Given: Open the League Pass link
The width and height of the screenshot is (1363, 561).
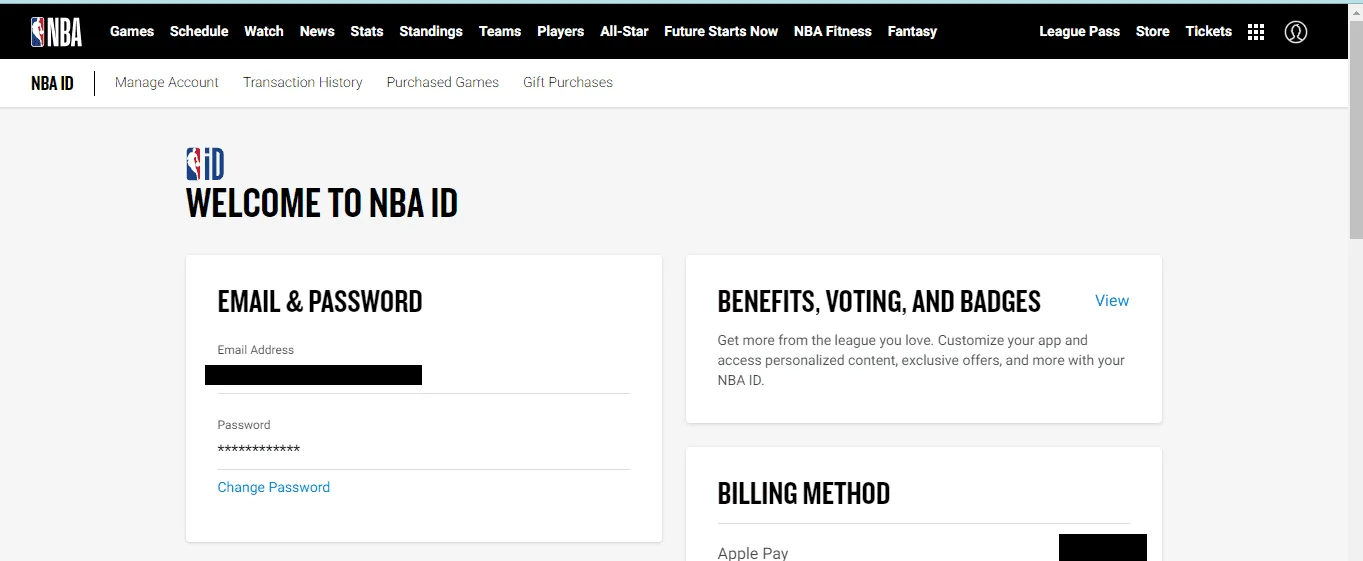Looking at the screenshot, I should pos(1079,31).
